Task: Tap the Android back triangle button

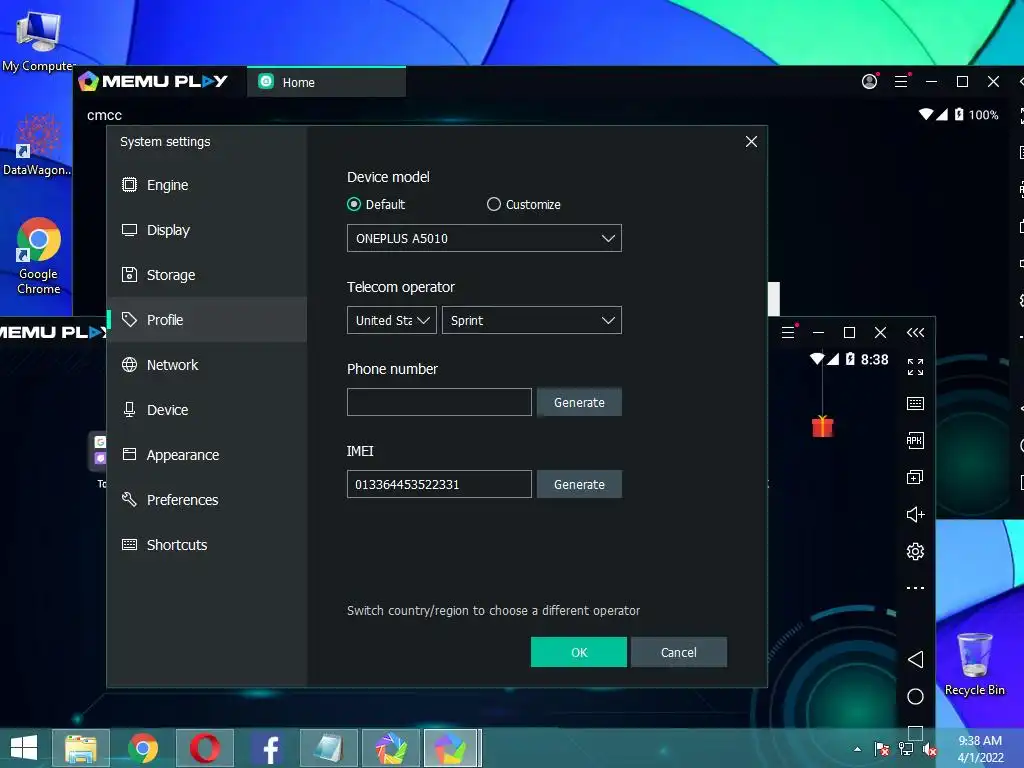Action: coord(916,660)
